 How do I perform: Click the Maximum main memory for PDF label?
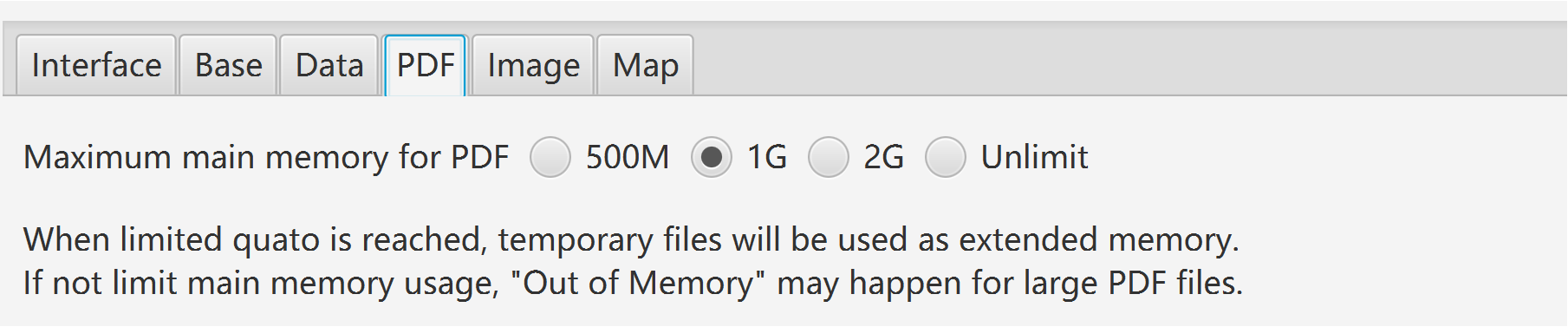click(x=266, y=157)
